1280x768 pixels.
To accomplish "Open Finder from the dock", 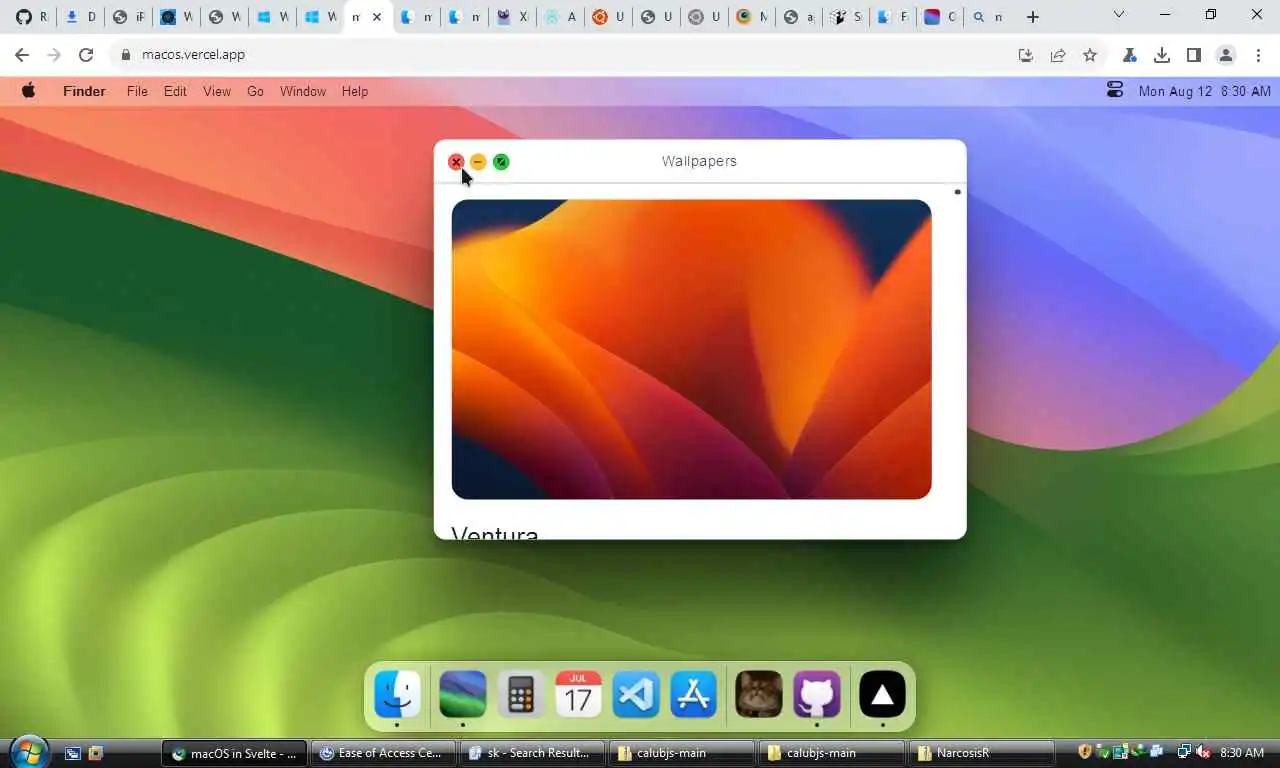I will coord(397,694).
